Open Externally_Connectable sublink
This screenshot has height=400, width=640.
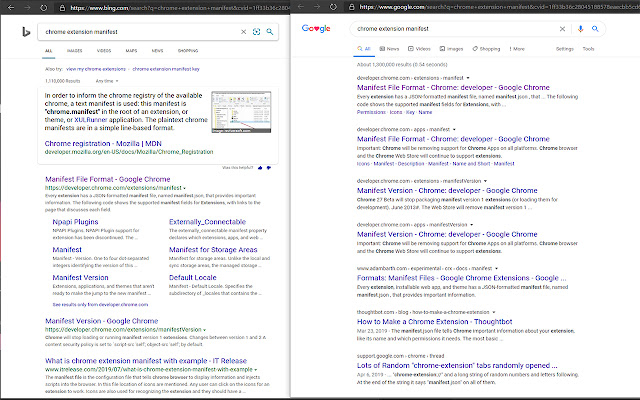[x=207, y=222]
